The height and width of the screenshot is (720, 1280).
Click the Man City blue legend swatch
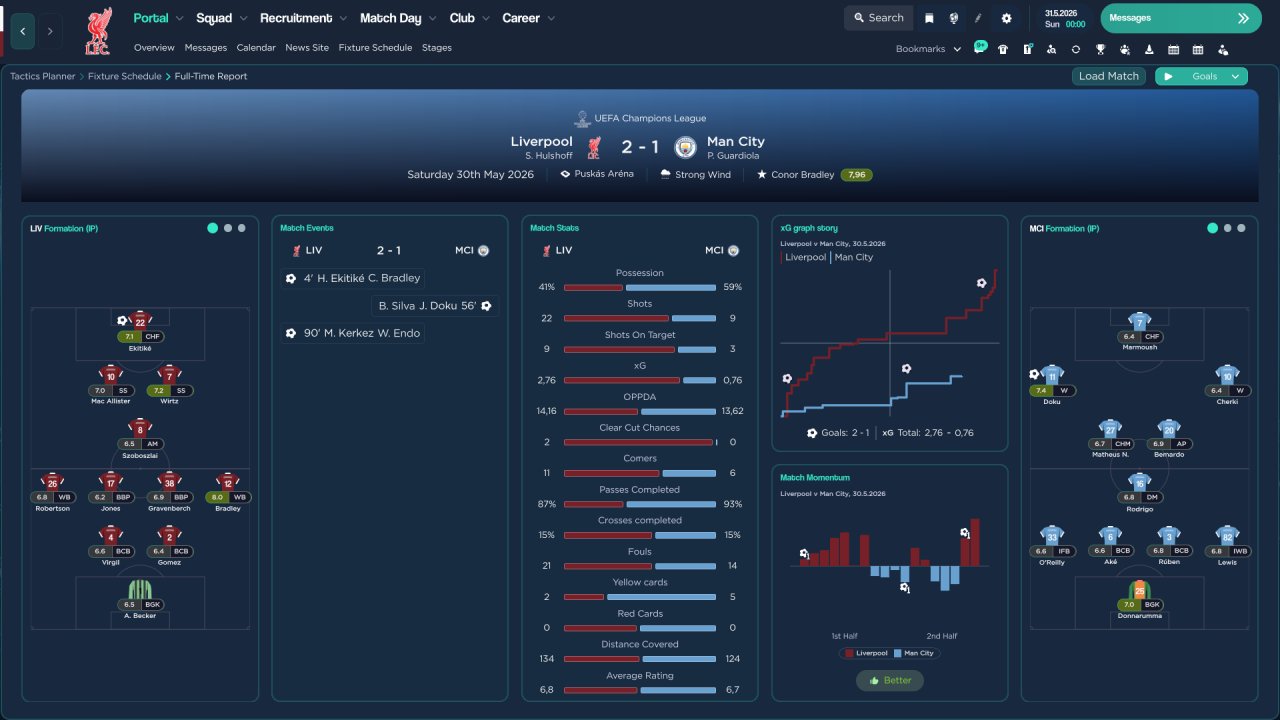tap(897, 653)
